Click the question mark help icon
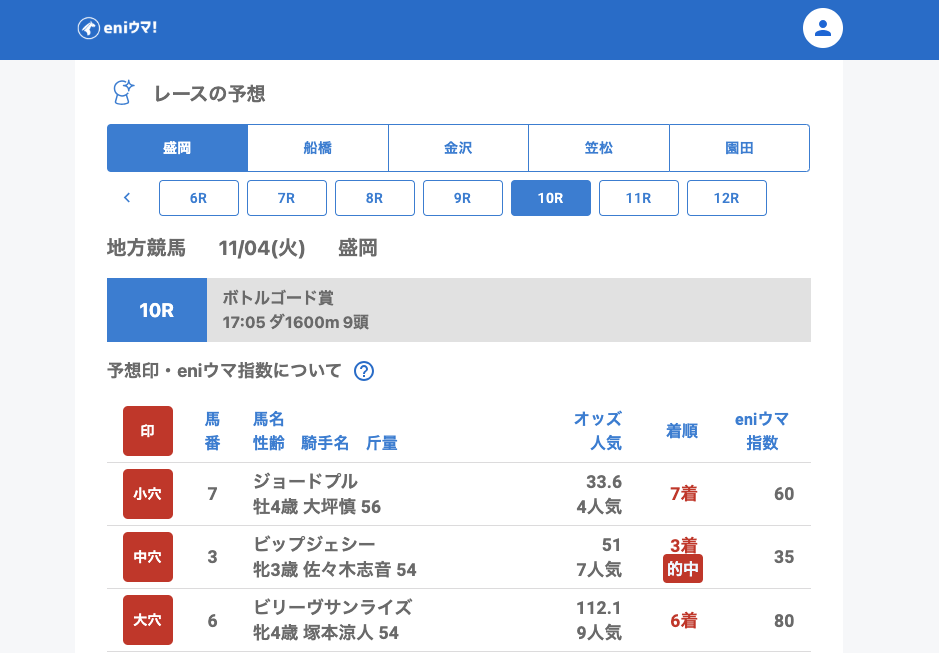The image size is (939, 653). point(364,371)
